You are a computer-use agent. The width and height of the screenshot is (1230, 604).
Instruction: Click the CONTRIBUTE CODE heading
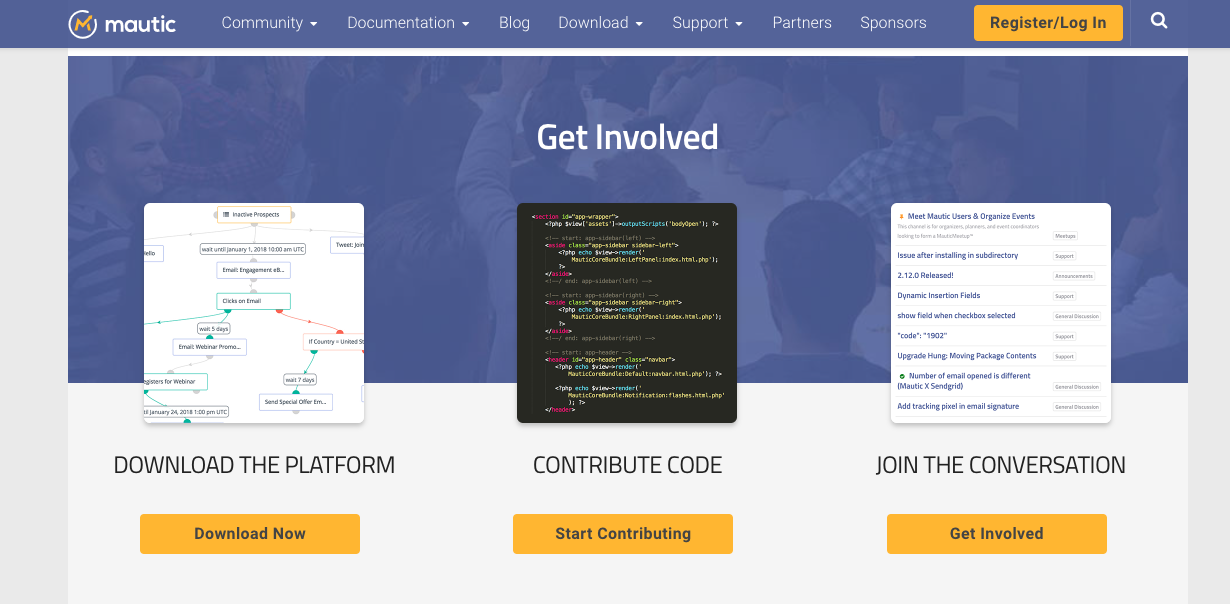(627, 465)
